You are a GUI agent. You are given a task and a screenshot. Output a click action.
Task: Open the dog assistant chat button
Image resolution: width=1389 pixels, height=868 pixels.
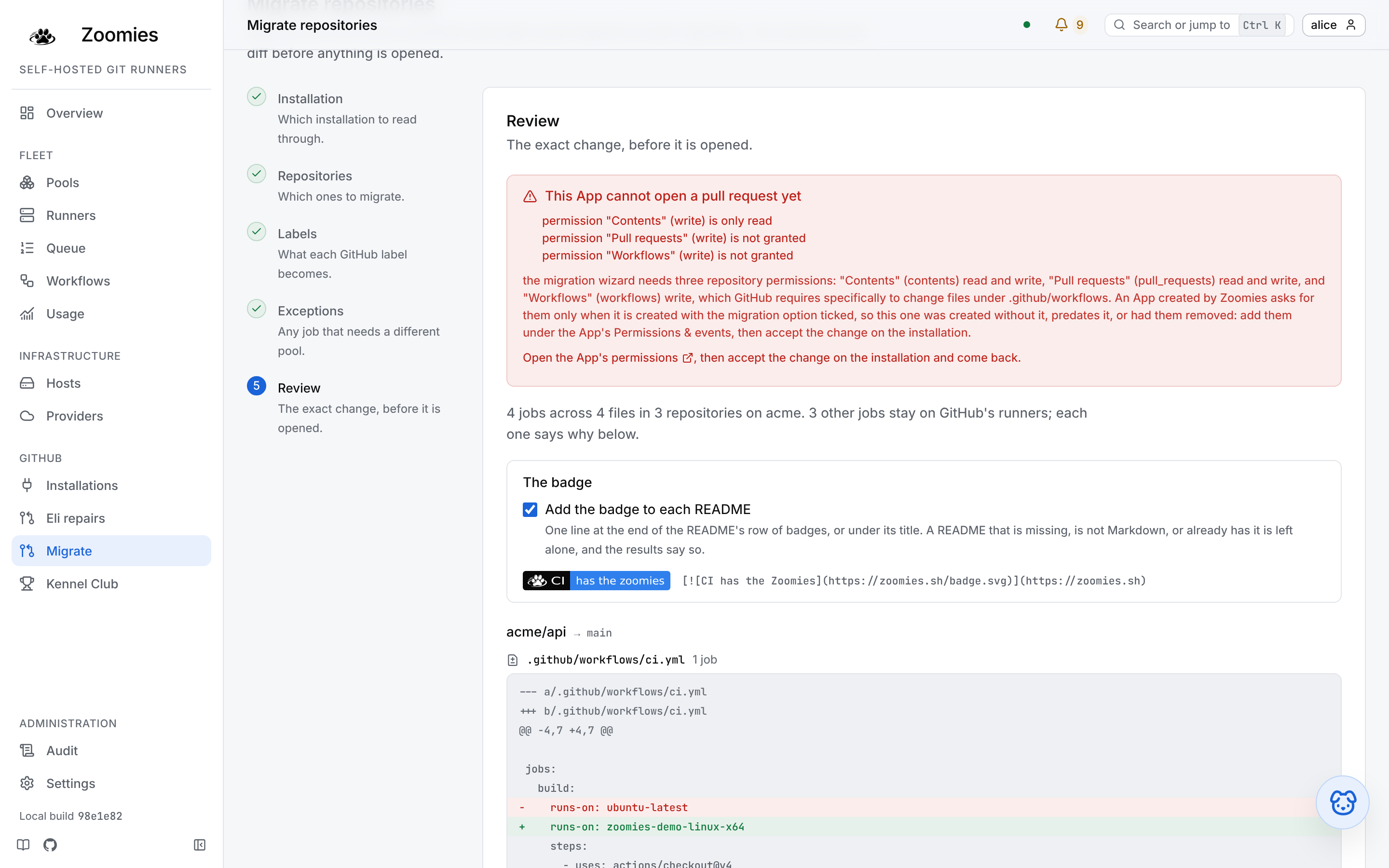click(x=1342, y=802)
